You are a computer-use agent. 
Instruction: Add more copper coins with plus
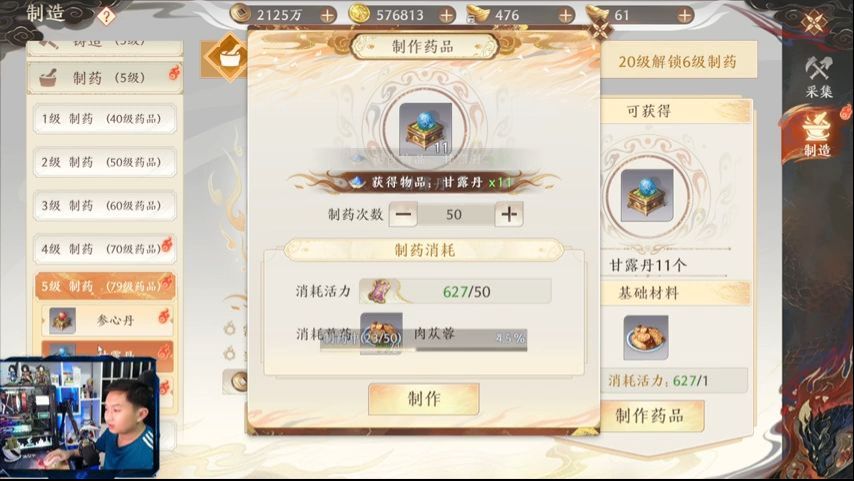coord(327,15)
